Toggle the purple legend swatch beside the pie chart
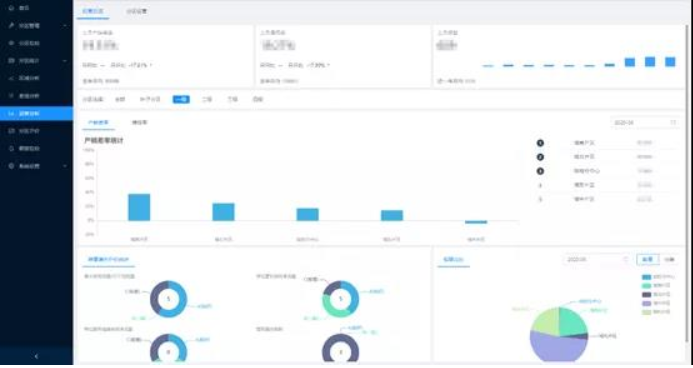 point(647,304)
